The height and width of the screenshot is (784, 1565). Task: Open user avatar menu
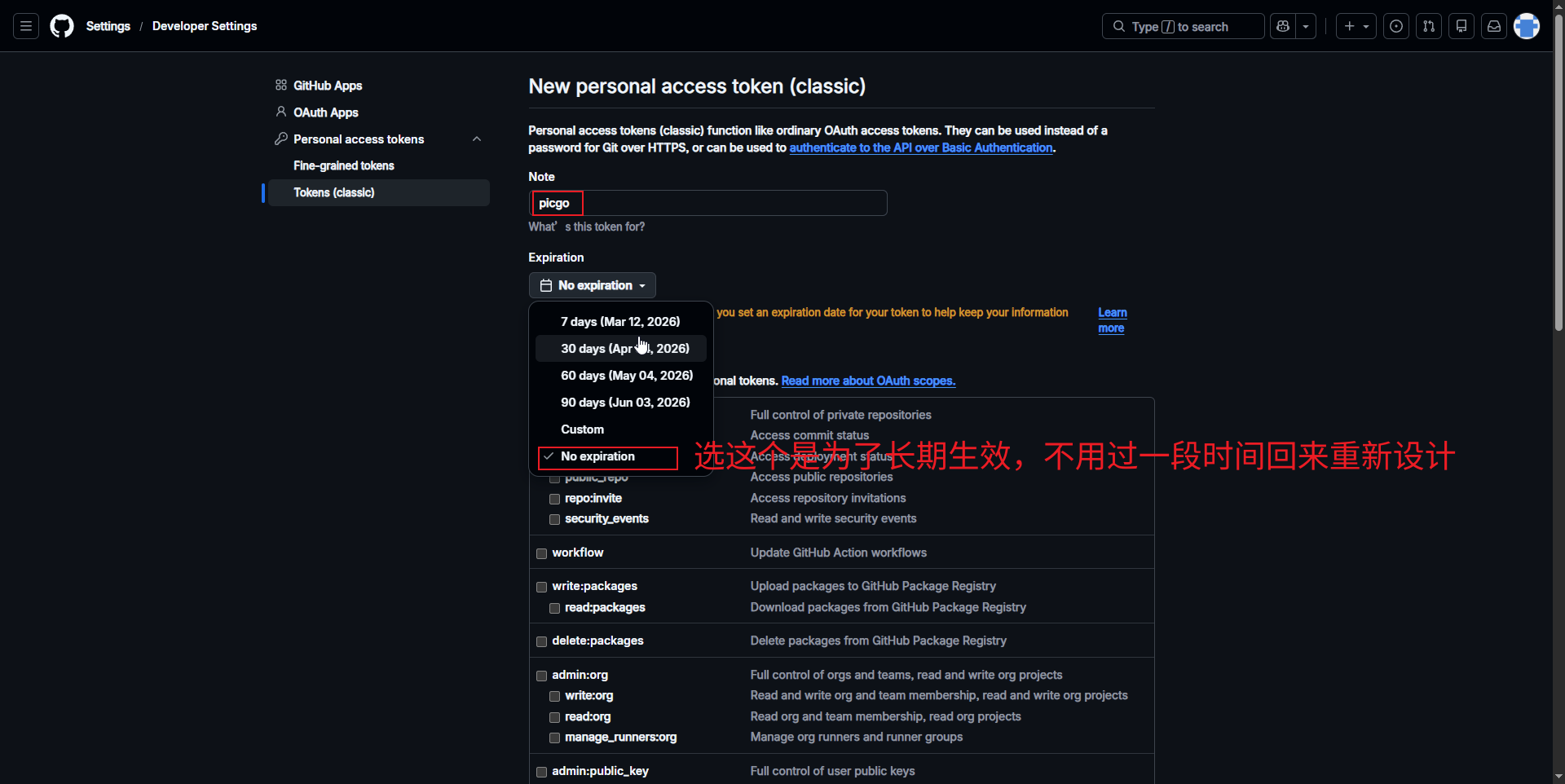point(1527,26)
